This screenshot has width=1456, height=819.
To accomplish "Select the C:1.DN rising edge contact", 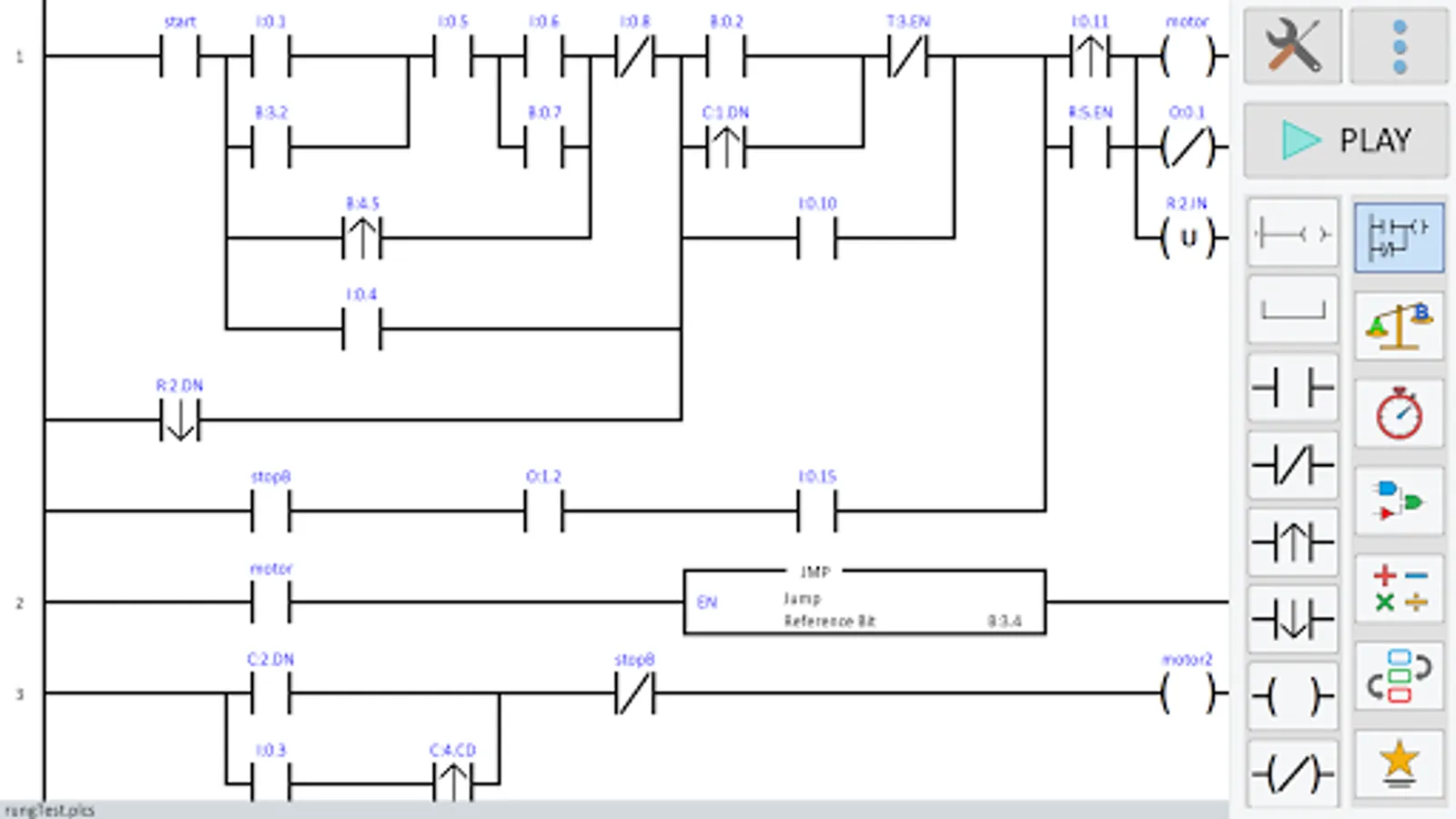I will tap(726, 147).
